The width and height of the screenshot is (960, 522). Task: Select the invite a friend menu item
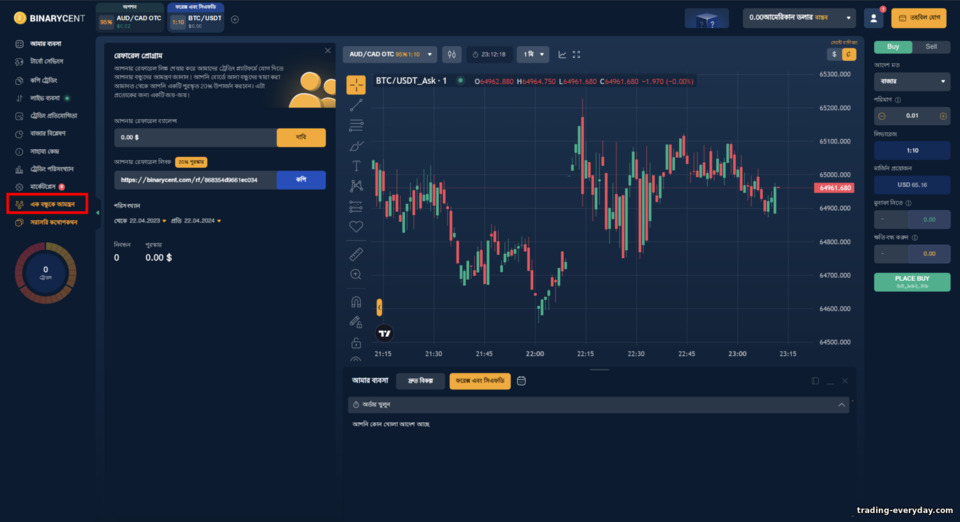tap(47, 204)
